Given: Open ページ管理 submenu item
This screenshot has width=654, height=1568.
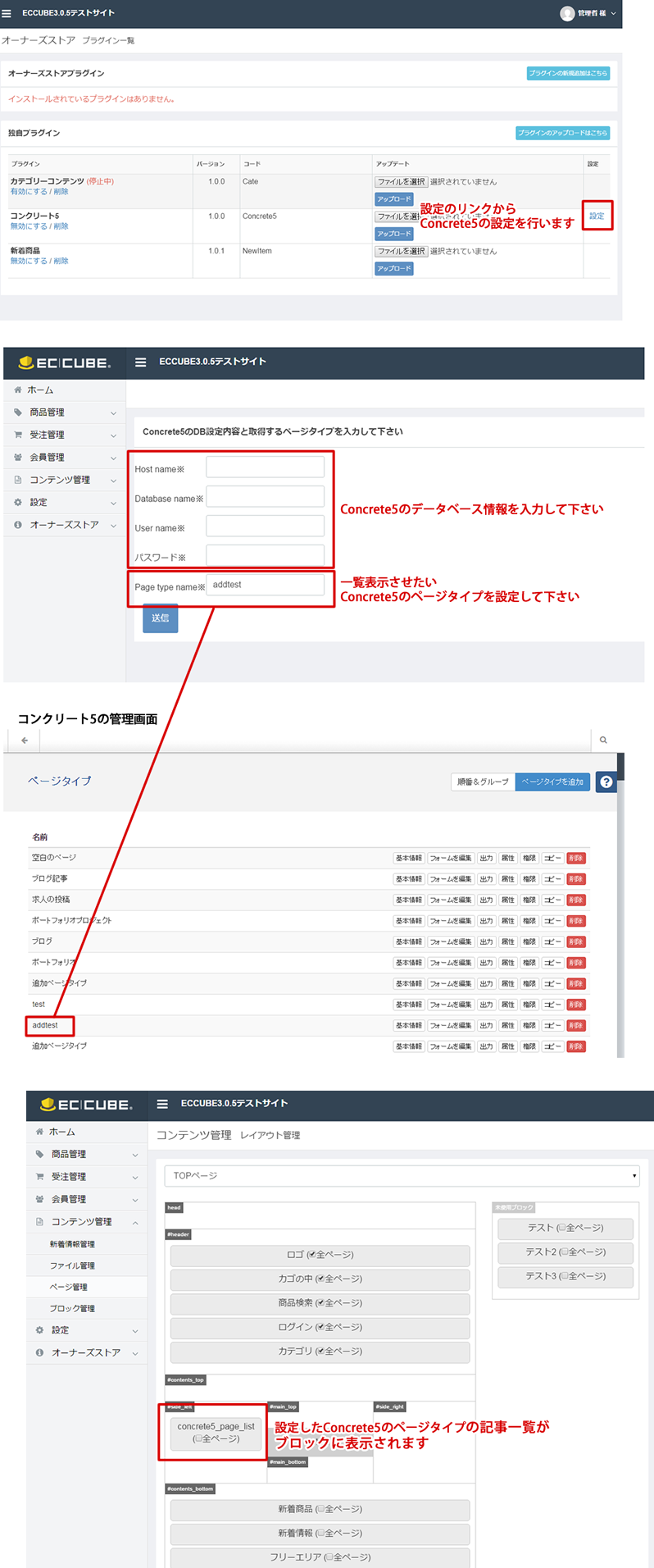Looking at the screenshot, I should [68, 1287].
